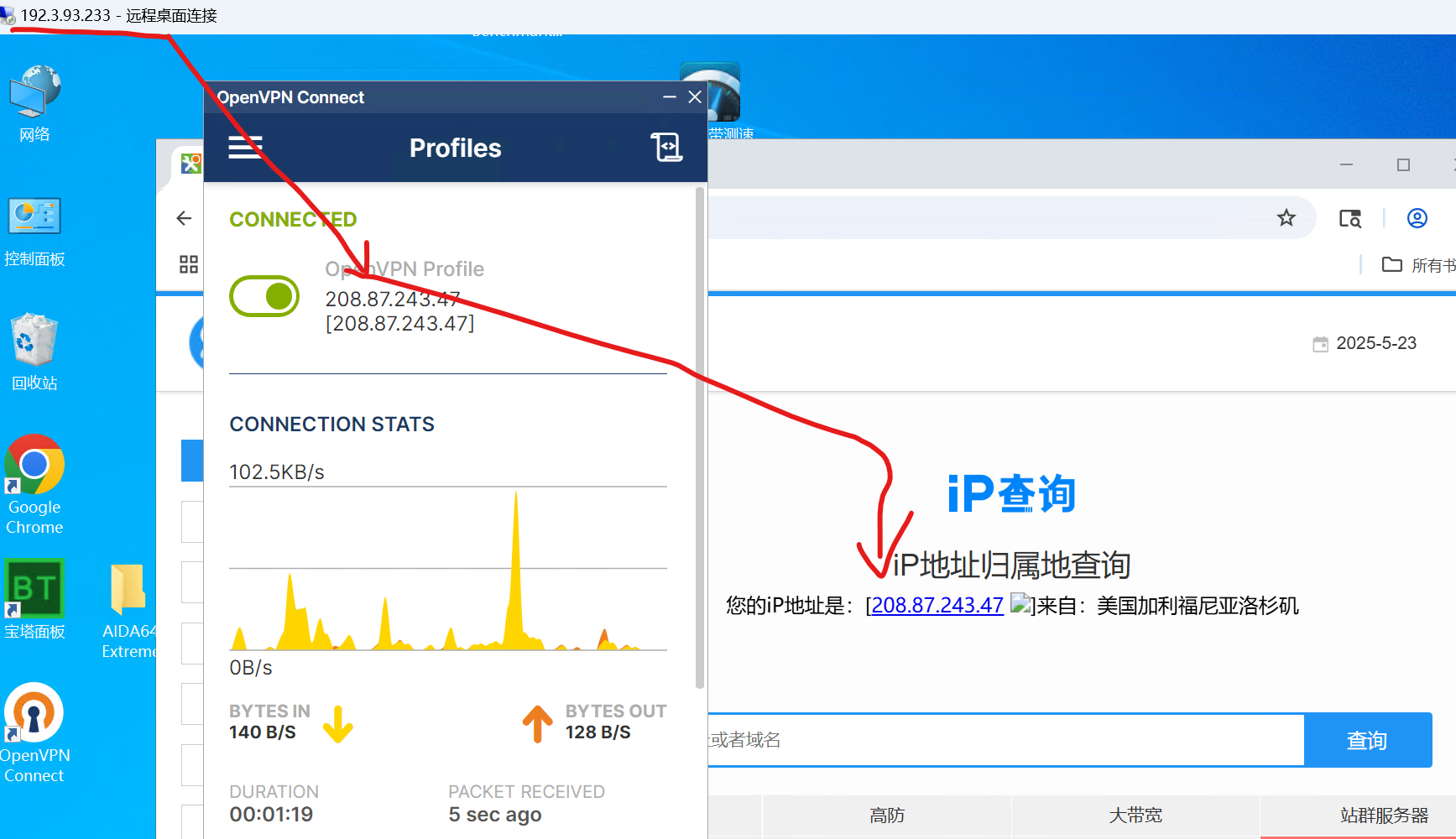Viewport: 1456px width, 839px height.
Task: Click the BYTES IN 140 B/S value
Action: point(263,732)
